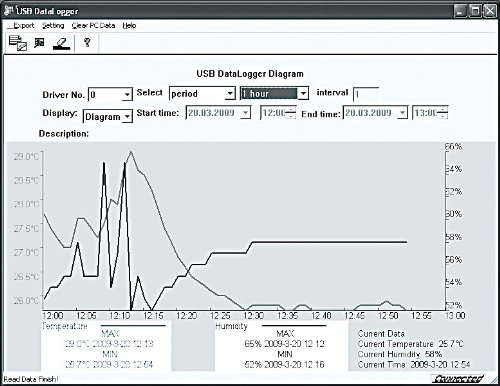Click the humidity MIN 52% reading

[284, 364]
